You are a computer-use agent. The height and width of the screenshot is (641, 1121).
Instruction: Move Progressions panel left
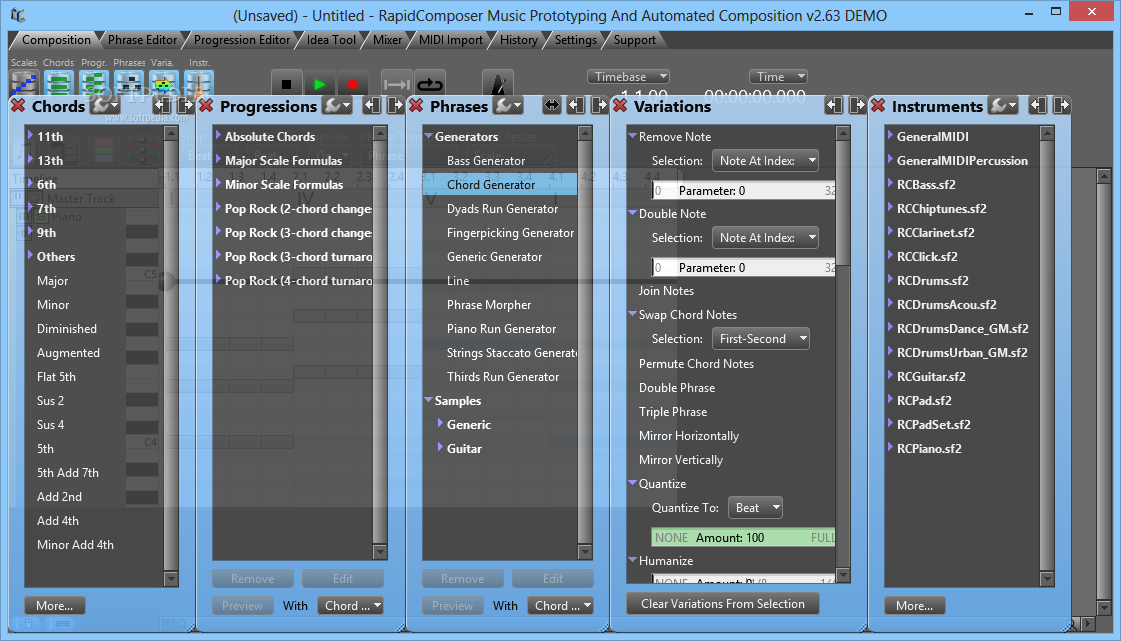pos(372,106)
